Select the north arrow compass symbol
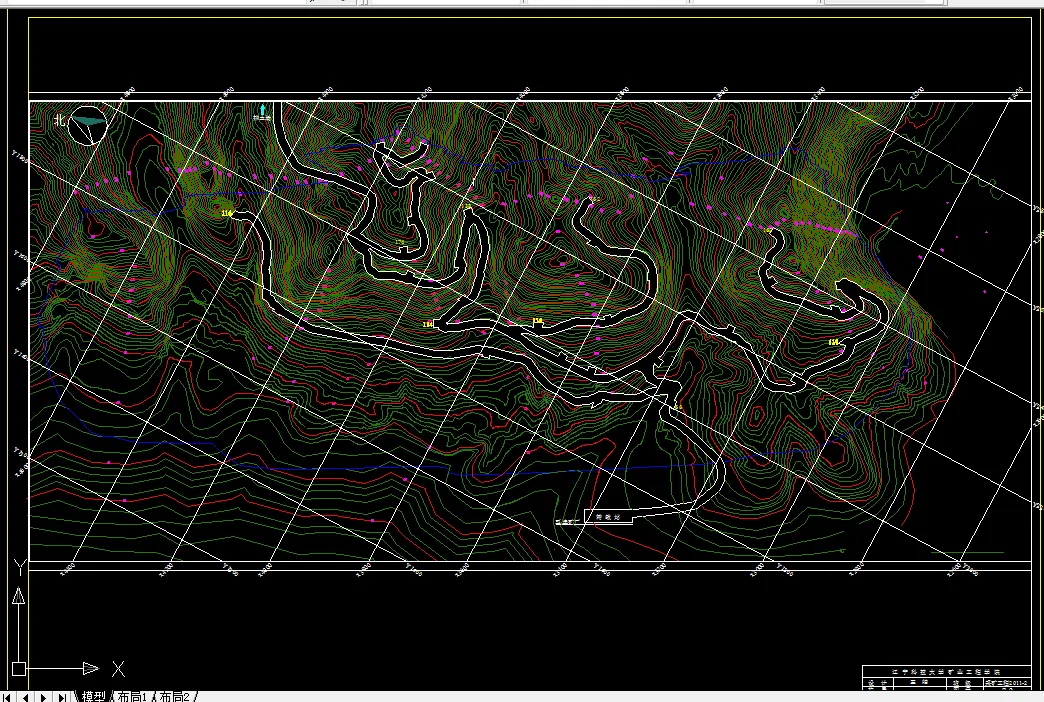The width and height of the screenshot is (1044, 702). (88, 125)
